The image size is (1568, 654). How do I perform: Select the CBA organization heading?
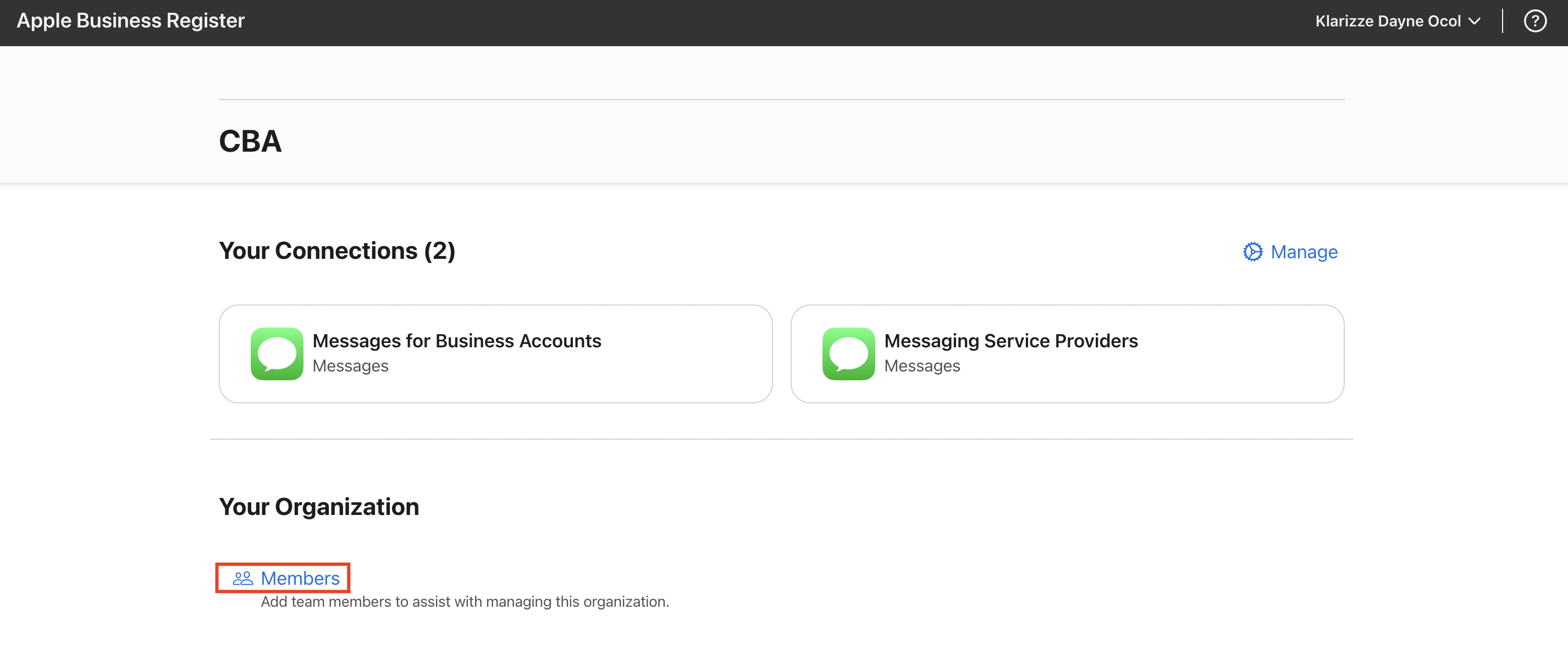[x=250, y=141]
